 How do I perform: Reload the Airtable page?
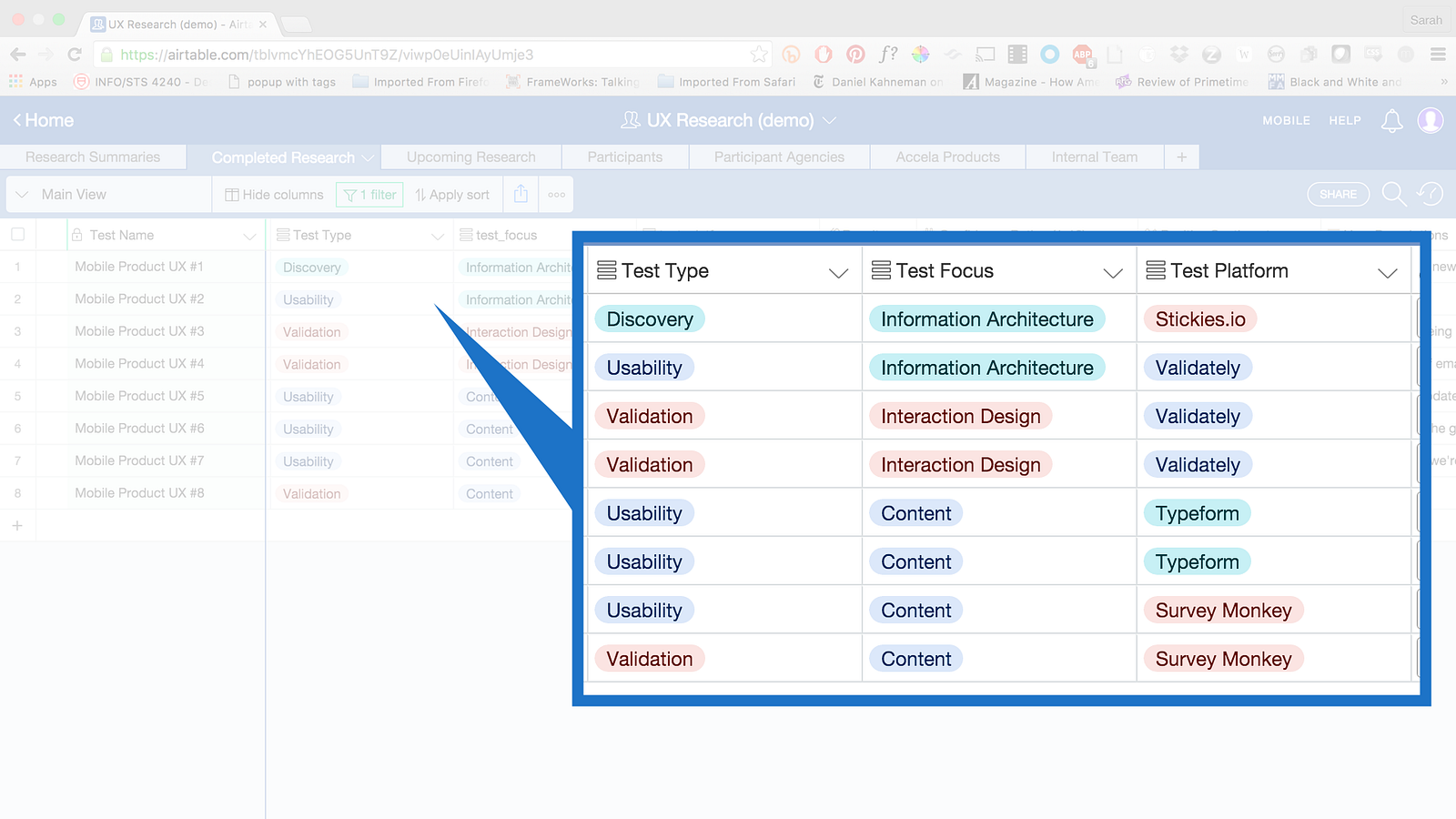click(75, 55)
